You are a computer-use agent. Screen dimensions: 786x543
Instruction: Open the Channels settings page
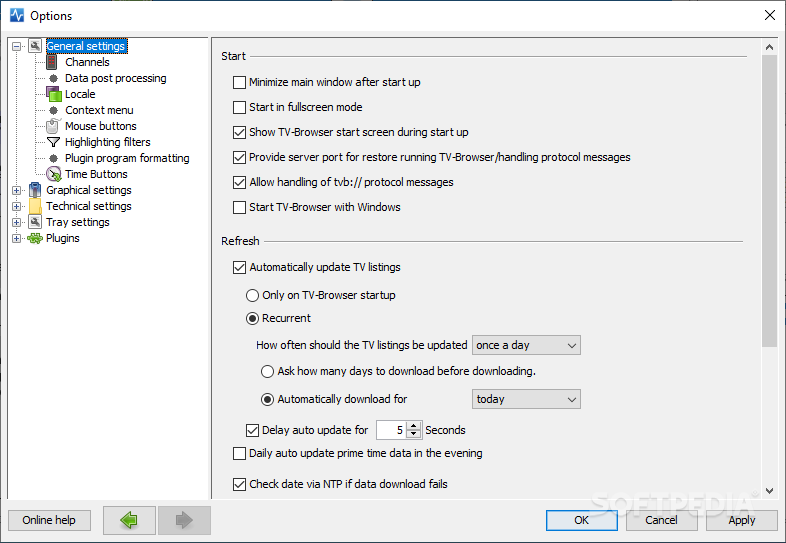pyautogui.click(x=87, y=62)
